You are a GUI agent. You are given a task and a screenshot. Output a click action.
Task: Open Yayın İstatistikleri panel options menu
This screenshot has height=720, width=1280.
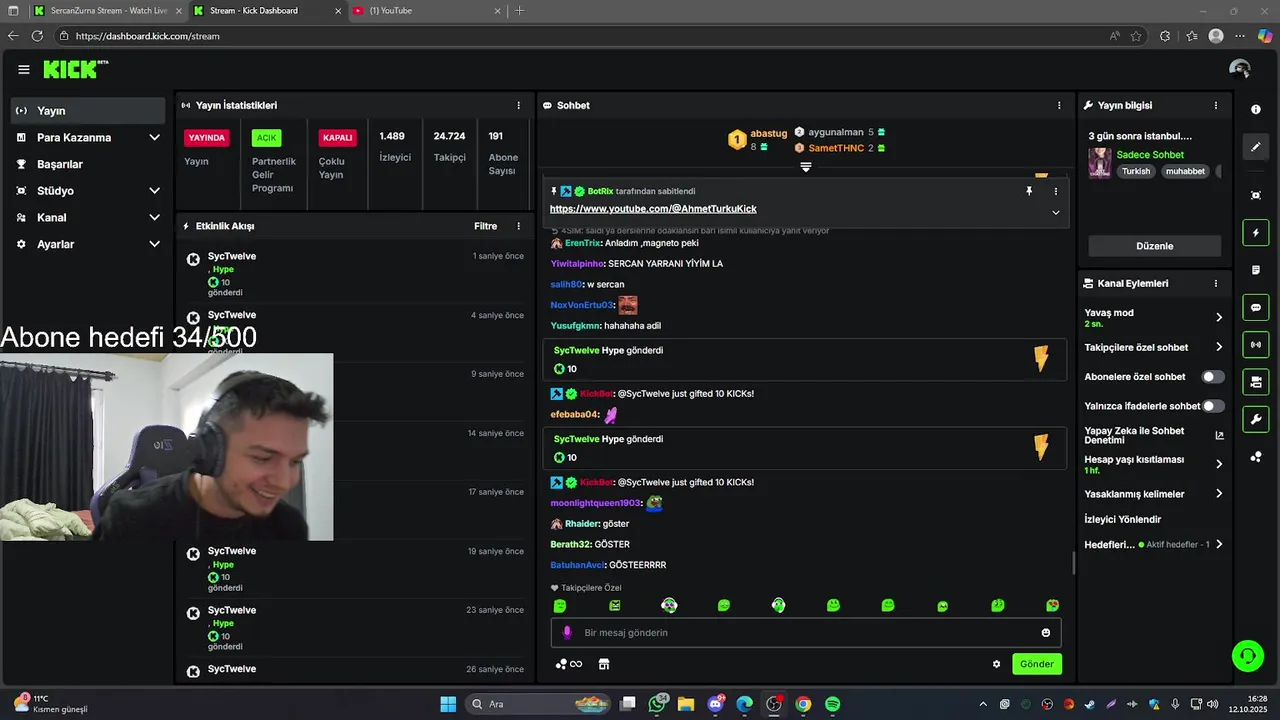518,105
